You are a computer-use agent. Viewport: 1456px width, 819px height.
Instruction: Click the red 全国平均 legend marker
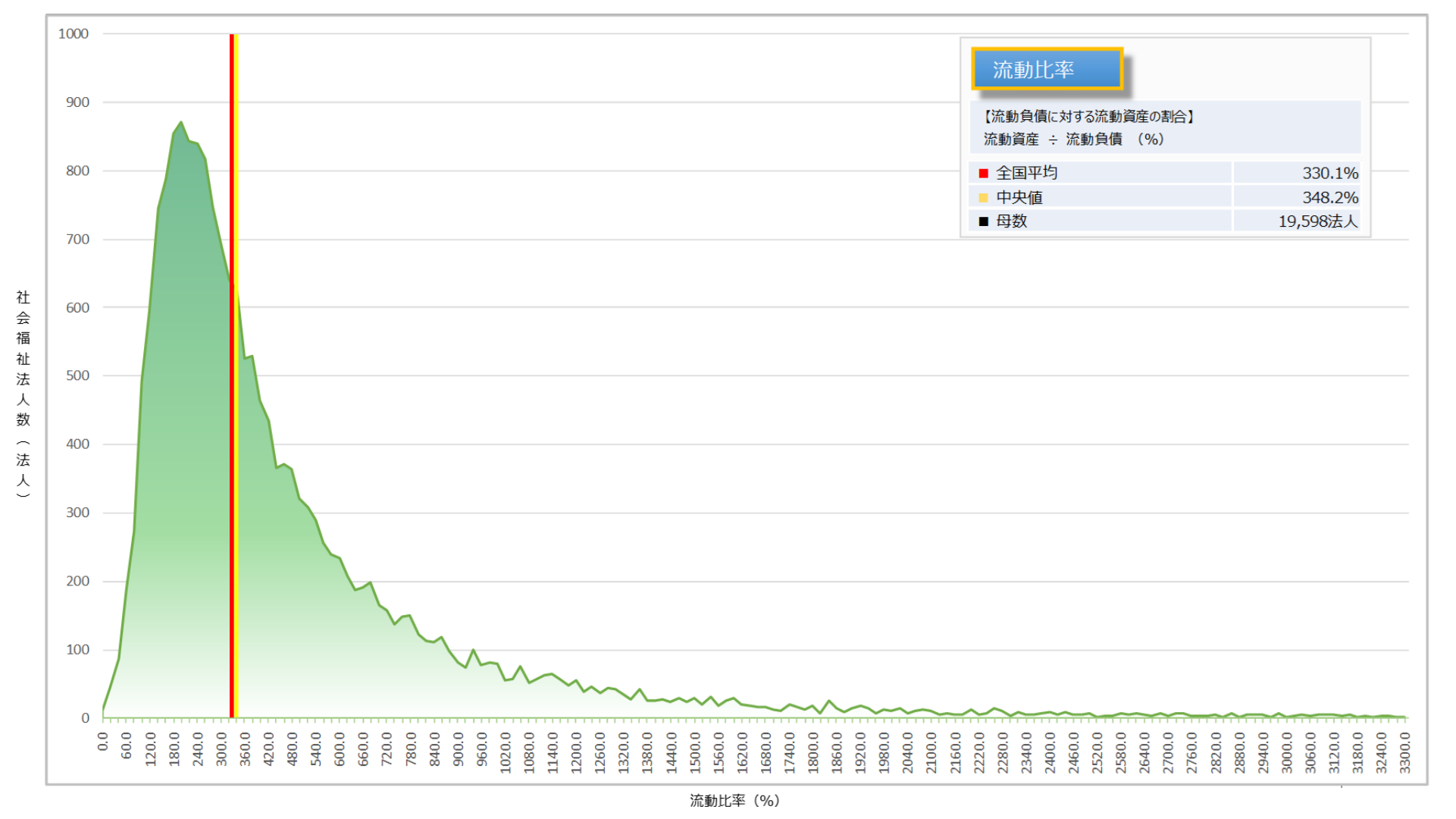pyautogui.click(x=983, y=174)
